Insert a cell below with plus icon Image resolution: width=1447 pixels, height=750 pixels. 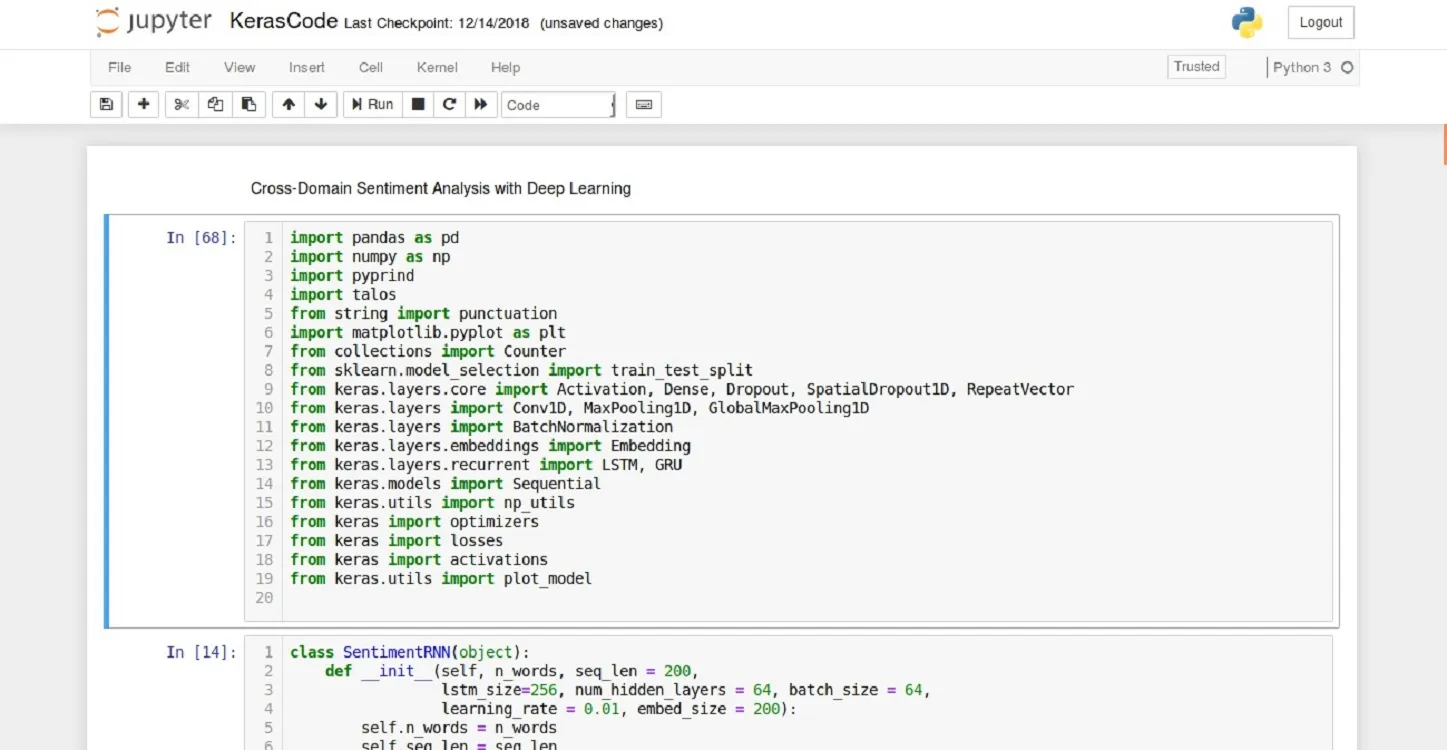coord(143,104)
